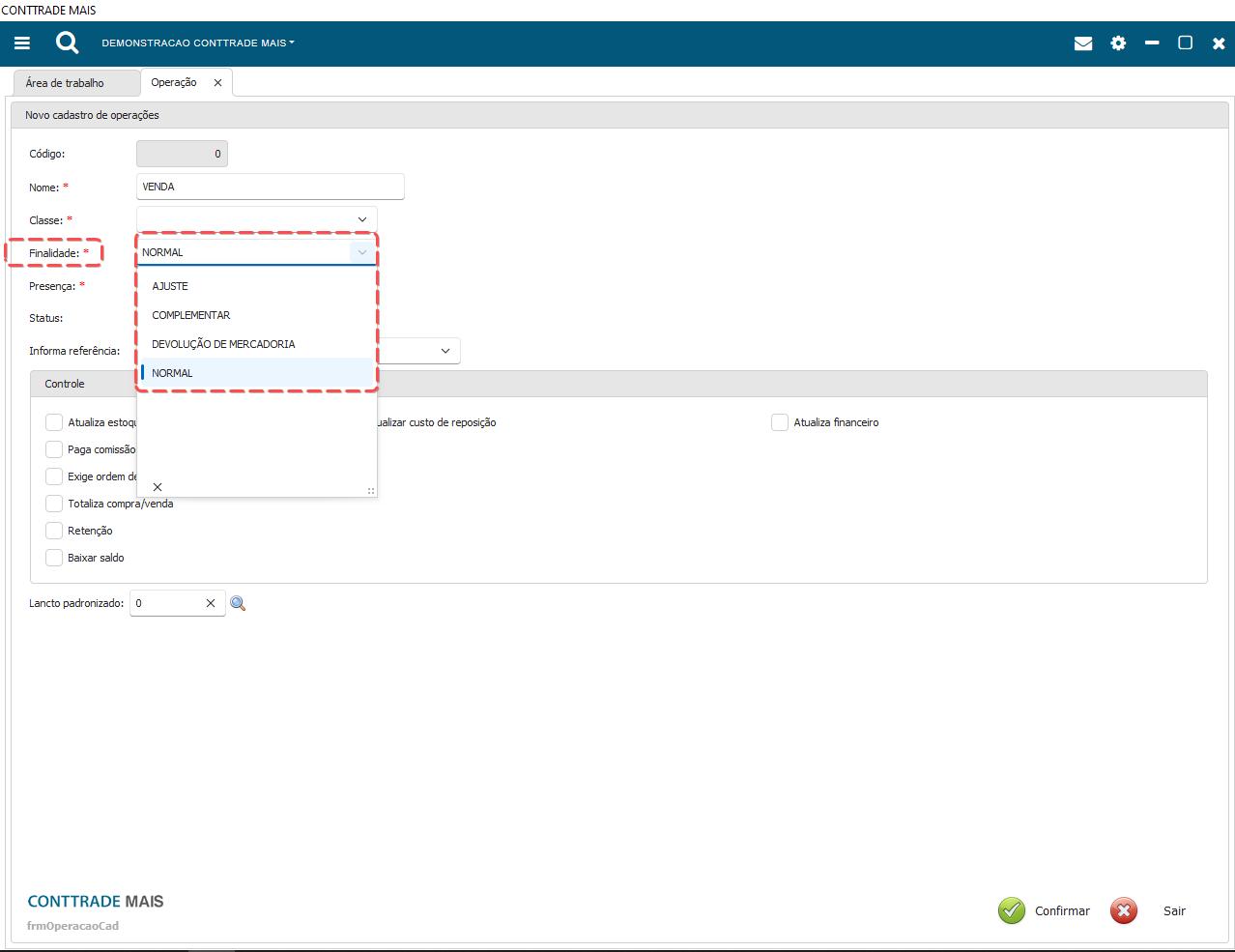Close the Operação tab with its X

point(217,83)
